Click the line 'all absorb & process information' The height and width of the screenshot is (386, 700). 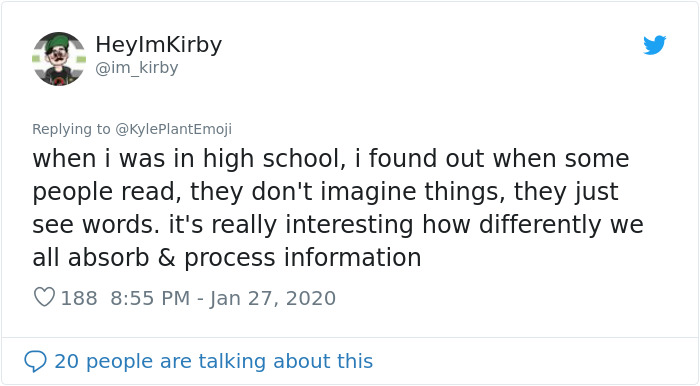click(227, 257)
